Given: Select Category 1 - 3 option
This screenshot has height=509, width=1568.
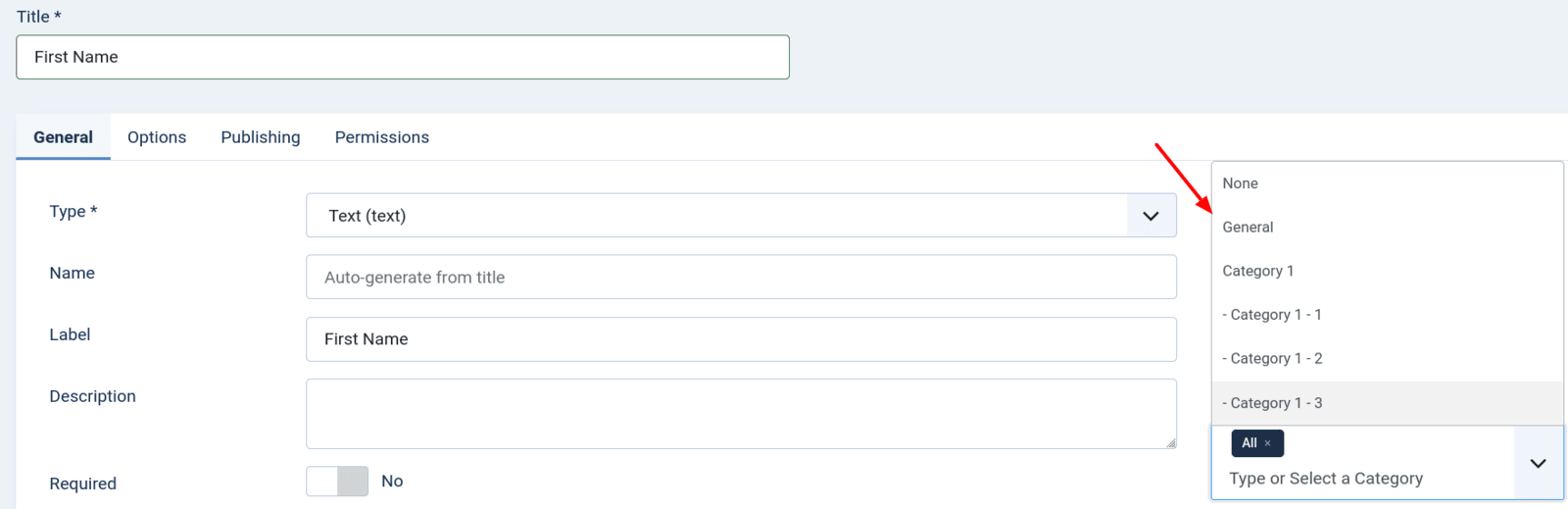Looking at the screenshot, I should (1272, 403).
